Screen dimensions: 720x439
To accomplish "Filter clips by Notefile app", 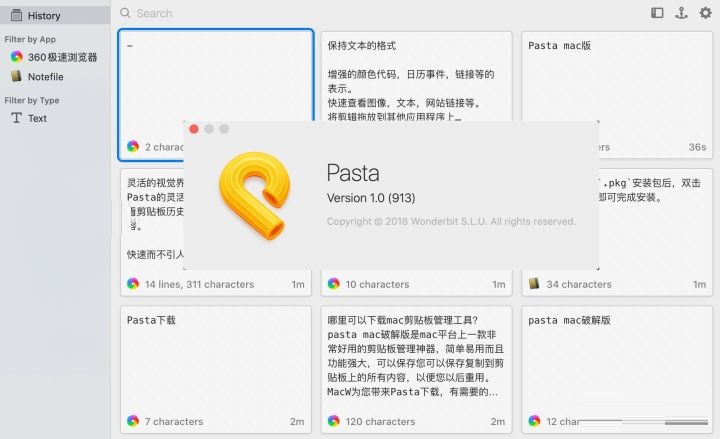I will [x=54, y=76].
